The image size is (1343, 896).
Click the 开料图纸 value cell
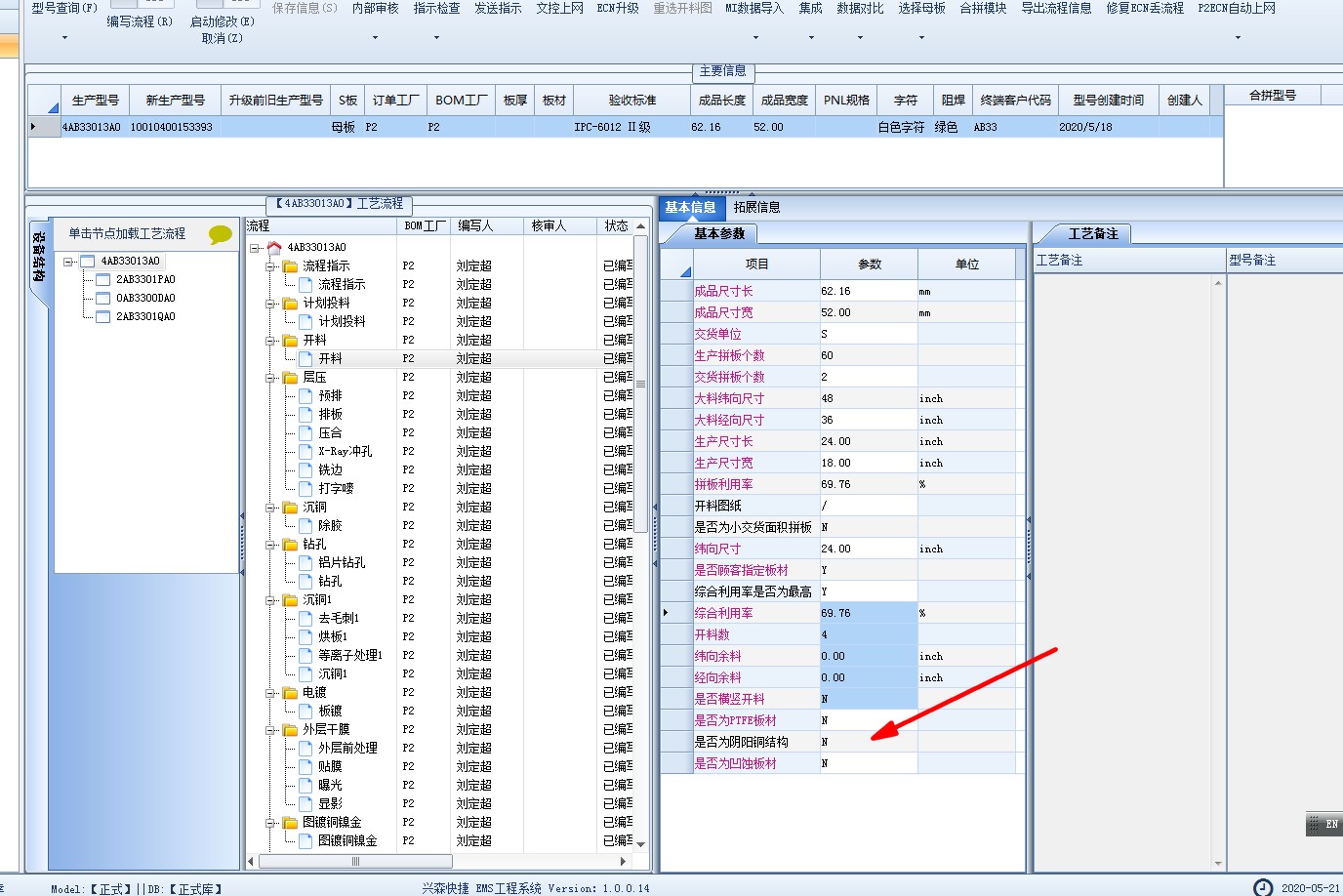click(868, 506)
